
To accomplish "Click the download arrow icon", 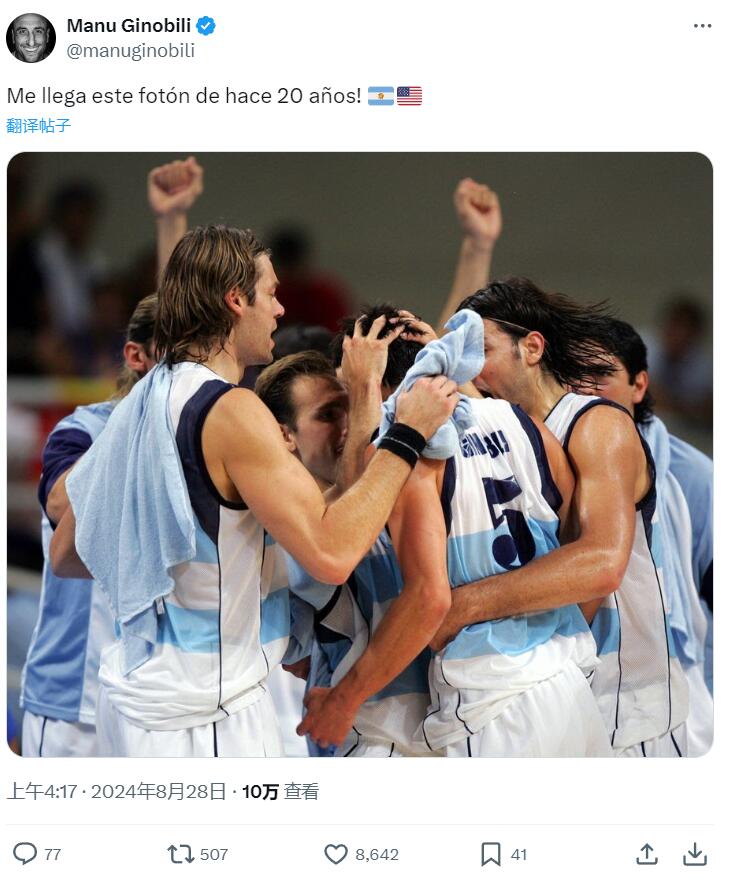I will [x=695, y=854].
